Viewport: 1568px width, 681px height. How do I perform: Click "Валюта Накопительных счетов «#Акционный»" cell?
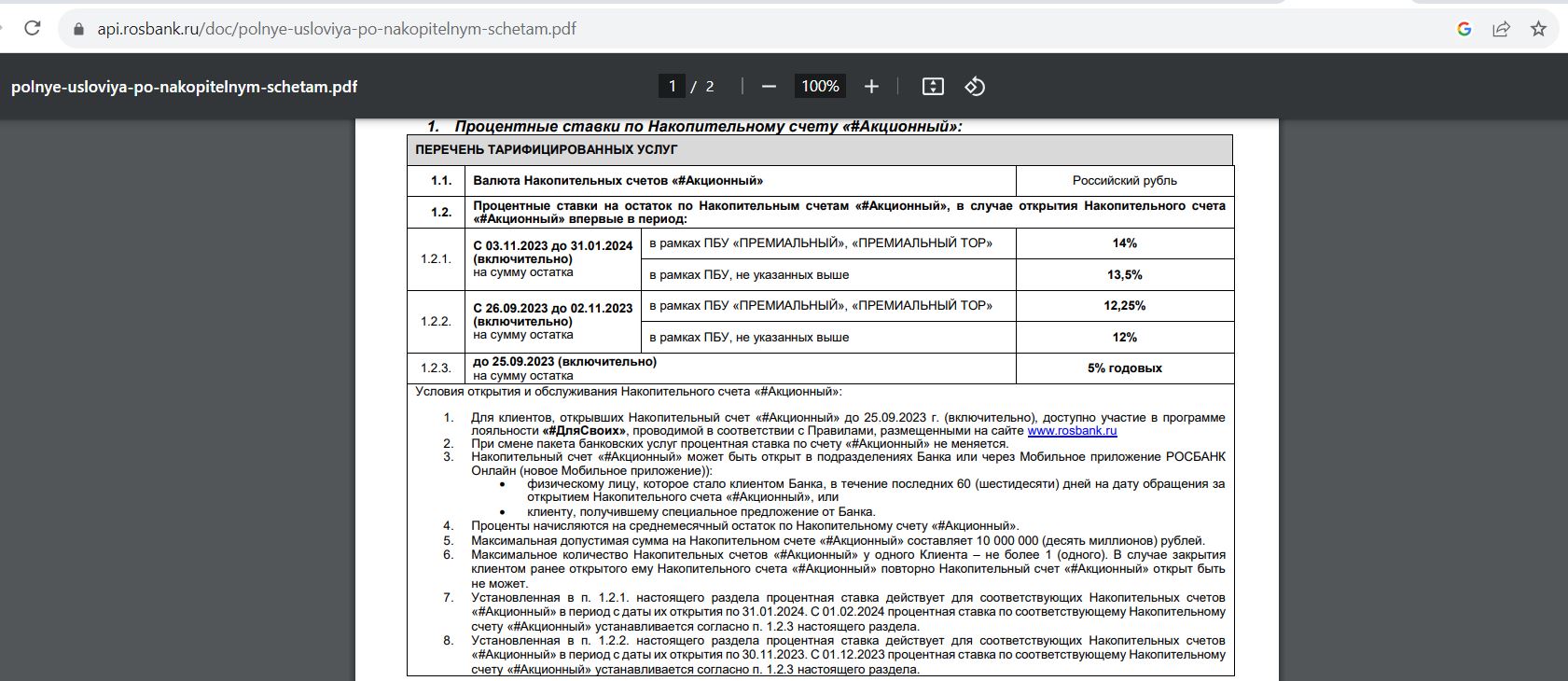(741, 181)
